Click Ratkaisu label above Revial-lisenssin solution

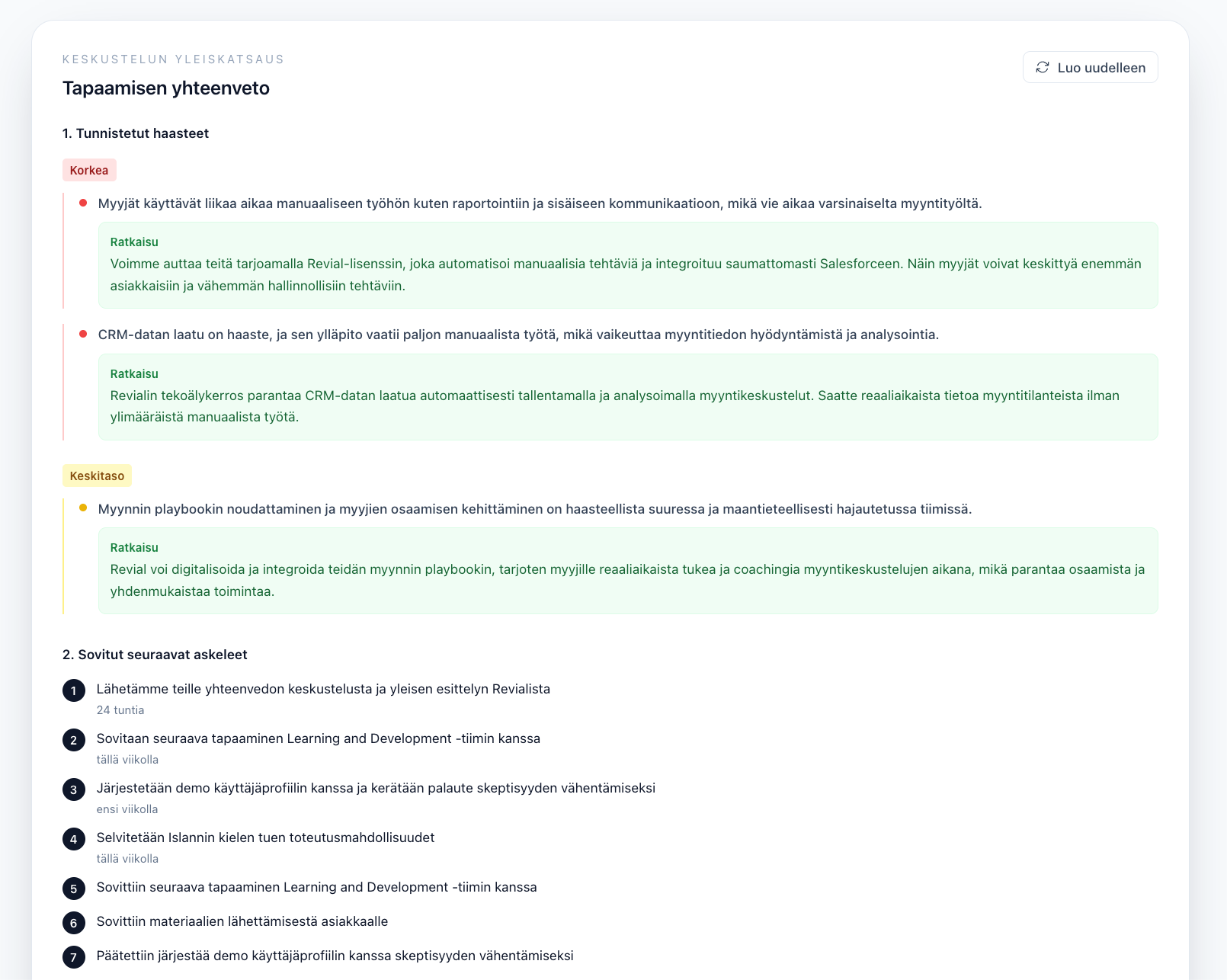coord(134,242)
